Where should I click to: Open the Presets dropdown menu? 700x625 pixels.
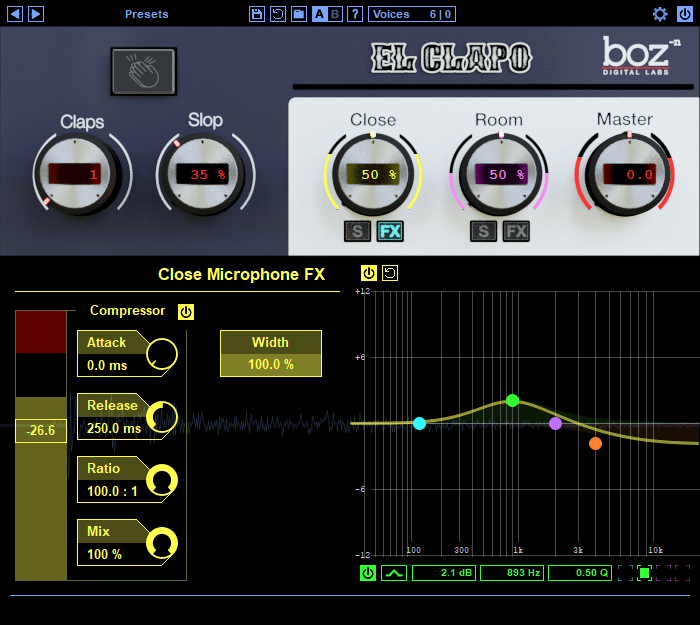(147, 14)
